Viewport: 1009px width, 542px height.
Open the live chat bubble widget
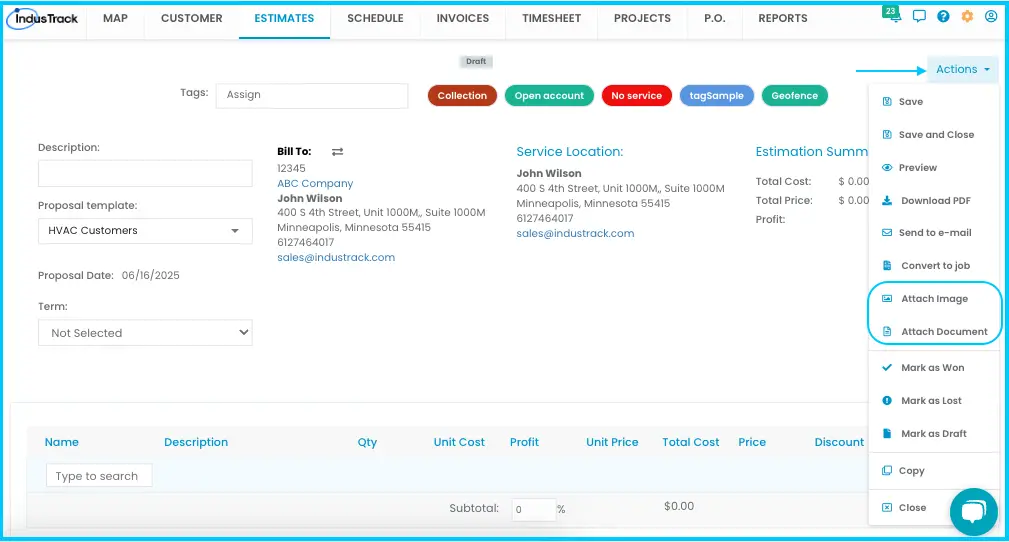974,512
